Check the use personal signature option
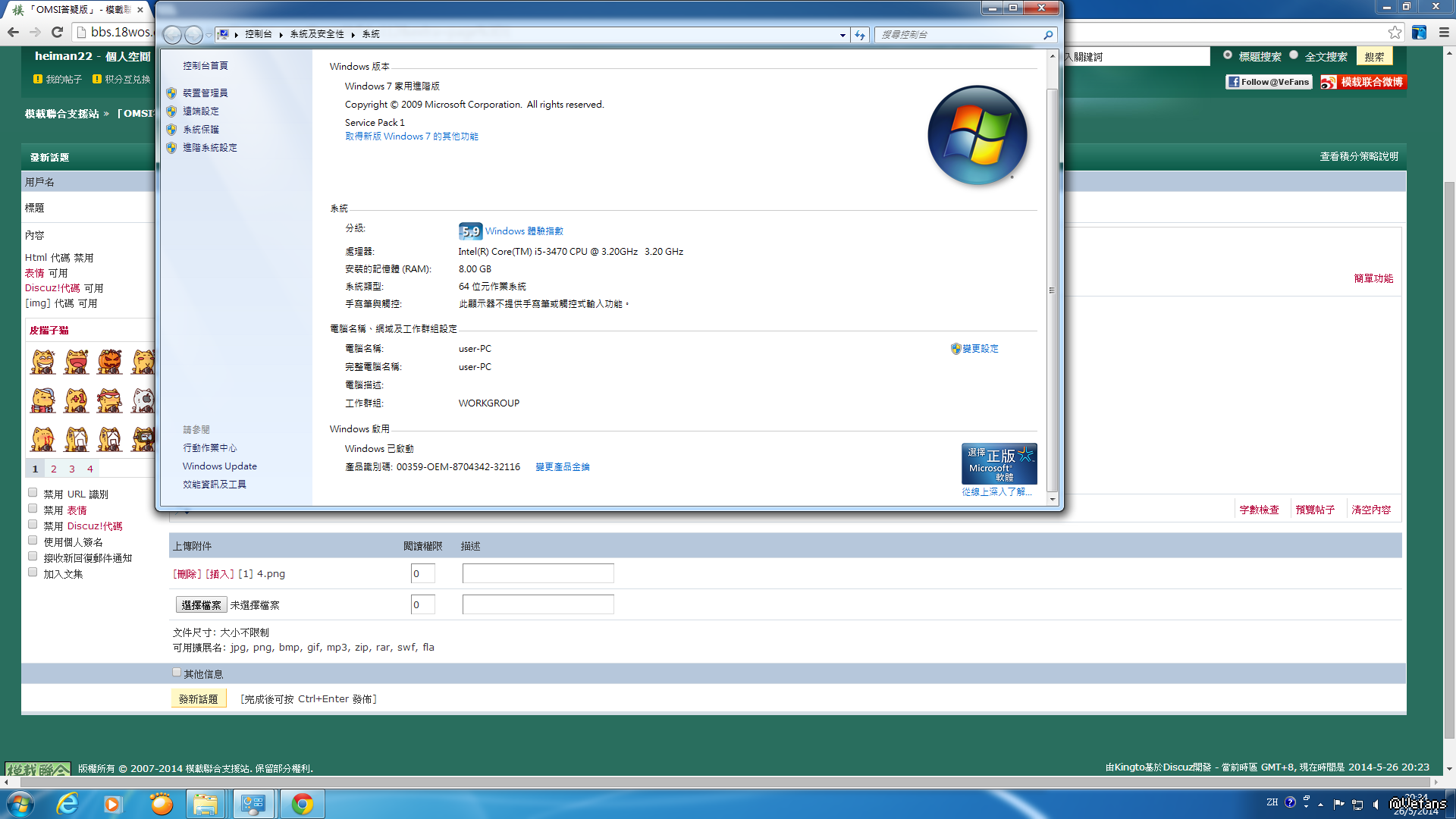 [33, 541]
